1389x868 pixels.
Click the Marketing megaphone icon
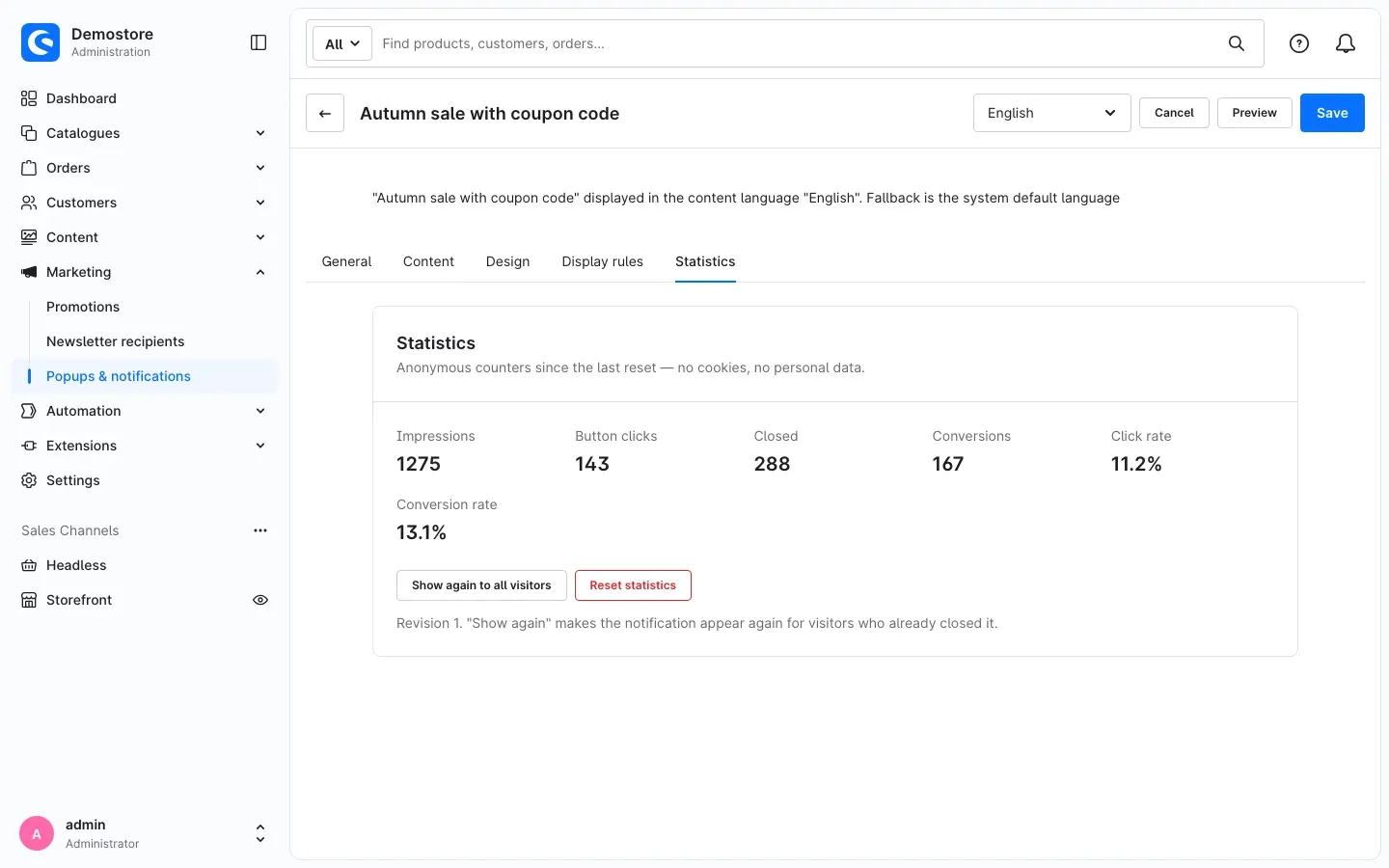(x=29, y=272)
